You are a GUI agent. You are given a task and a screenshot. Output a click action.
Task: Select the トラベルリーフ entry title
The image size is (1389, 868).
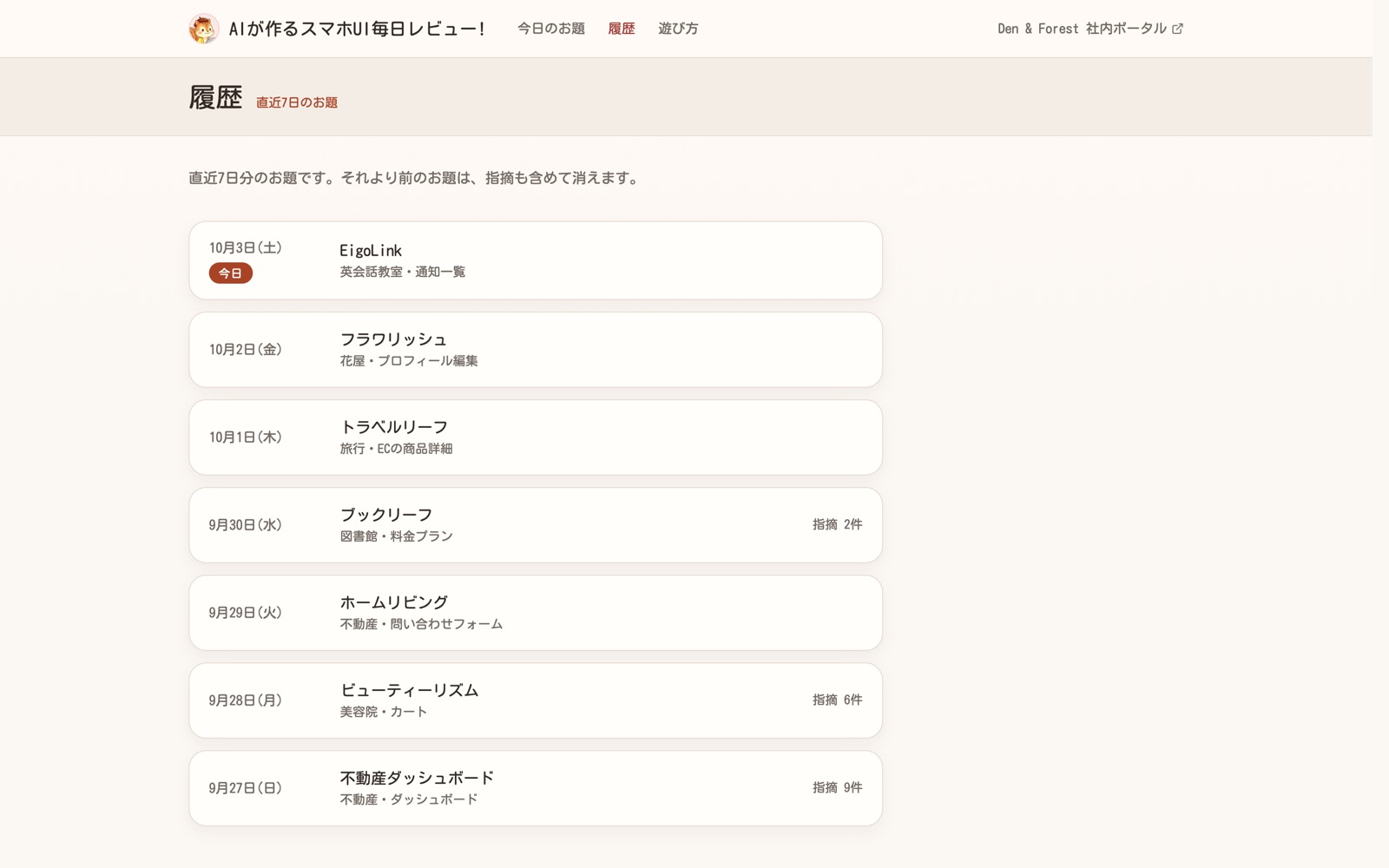coord(394,427)
